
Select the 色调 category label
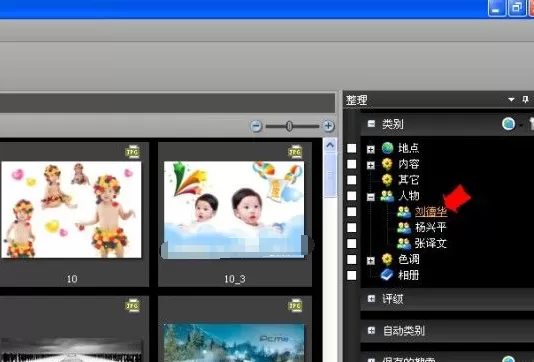coord(409,259)
